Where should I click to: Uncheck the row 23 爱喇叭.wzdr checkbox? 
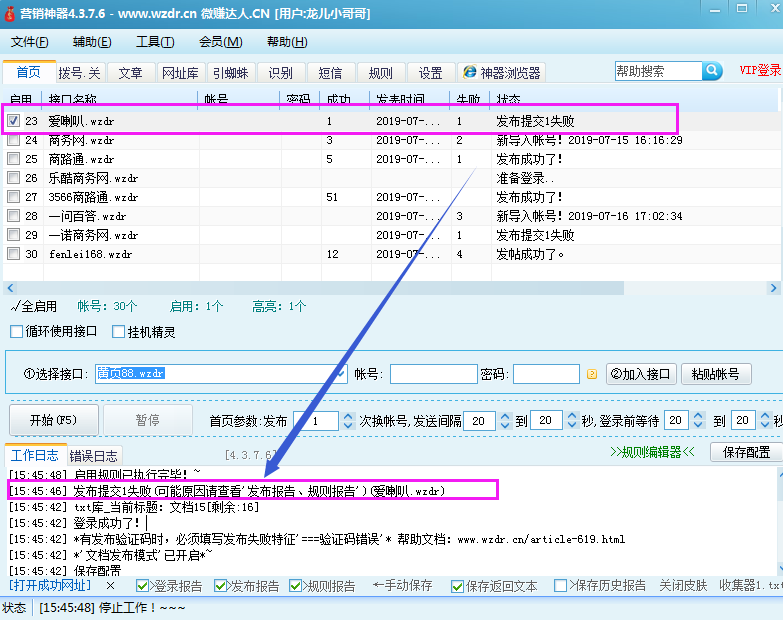[x=13, y=121]
